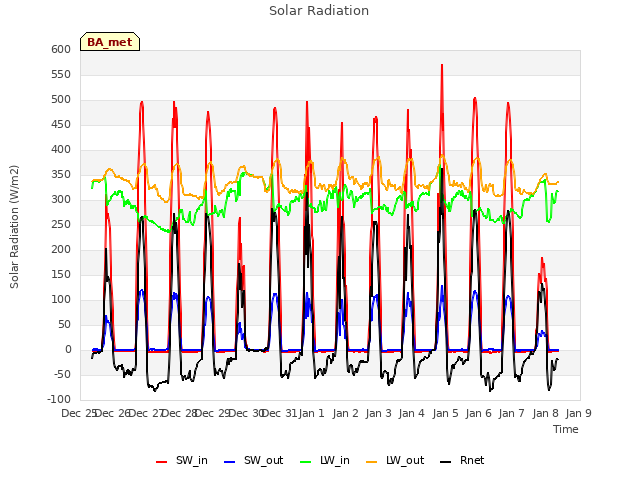Click the green LW_in legend color marker
640x480 pixels.
(x=306, y=462)
